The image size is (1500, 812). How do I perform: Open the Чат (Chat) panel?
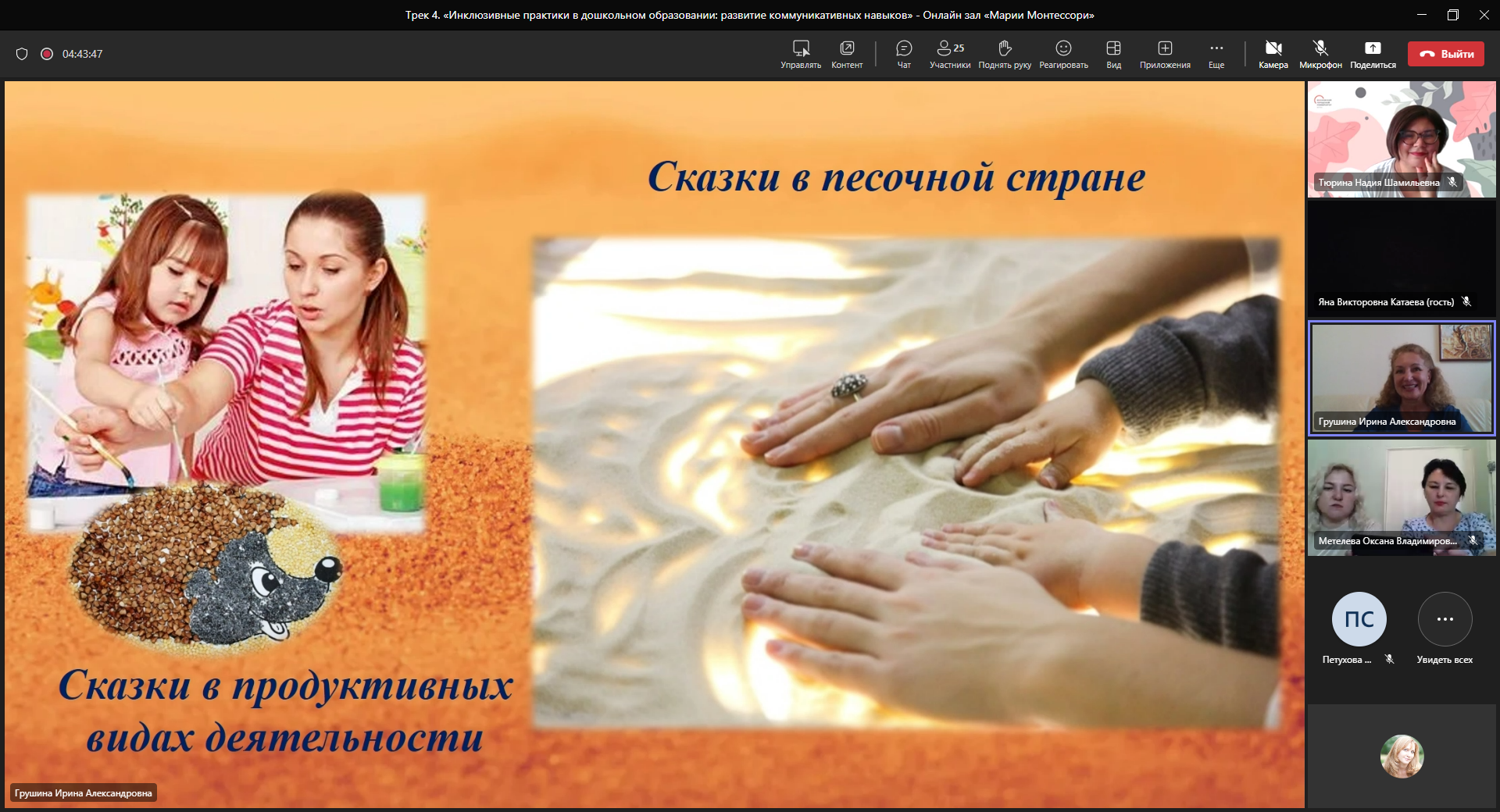tap(904, 48)
